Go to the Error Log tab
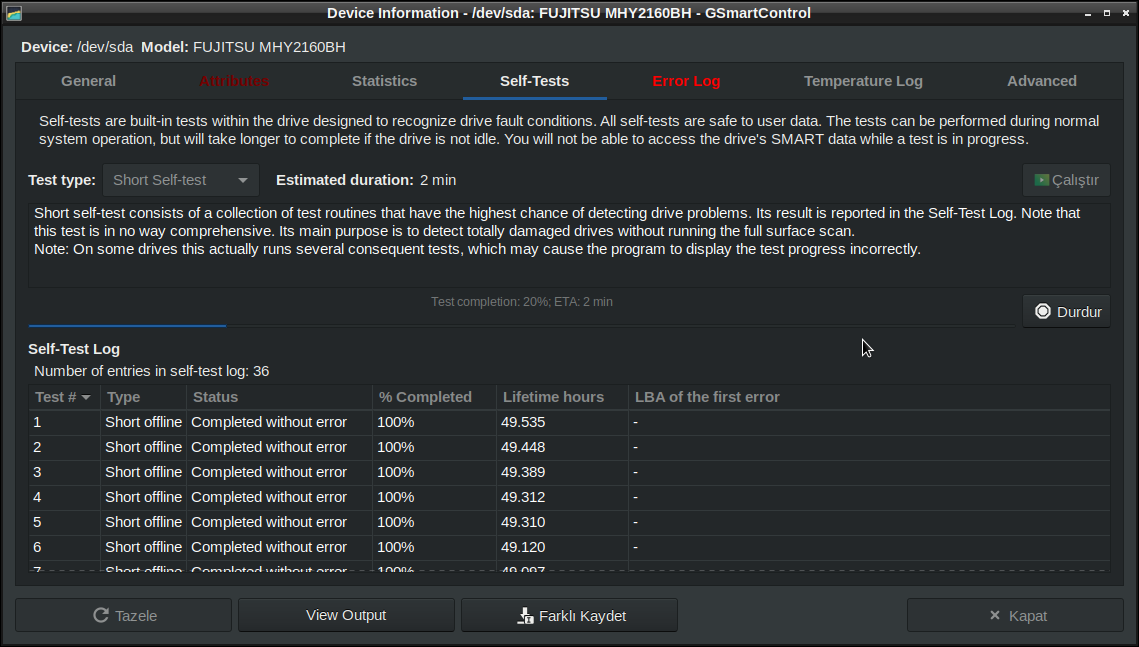The image size is (1139, 647). click(686, 81)
